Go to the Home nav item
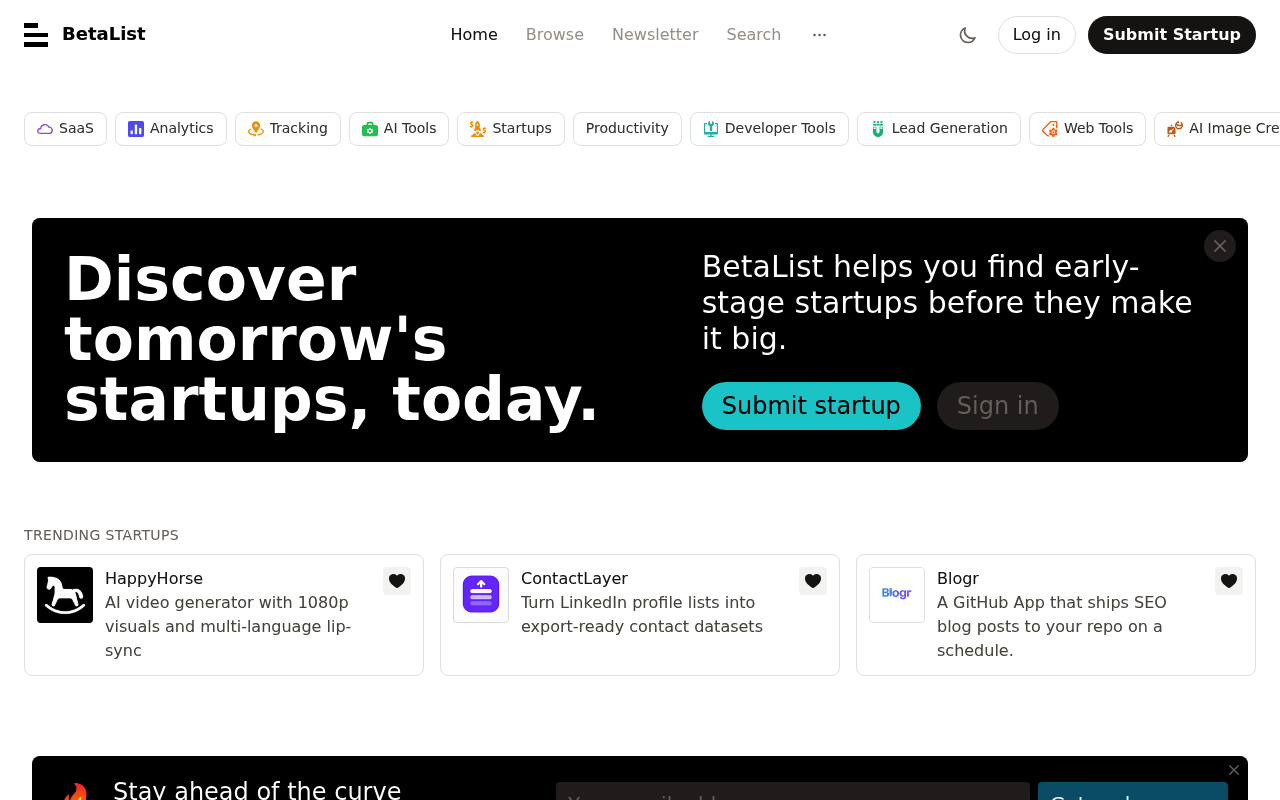Image resolution: width=1280 pixels, height=800 pixels. (474, 35)
